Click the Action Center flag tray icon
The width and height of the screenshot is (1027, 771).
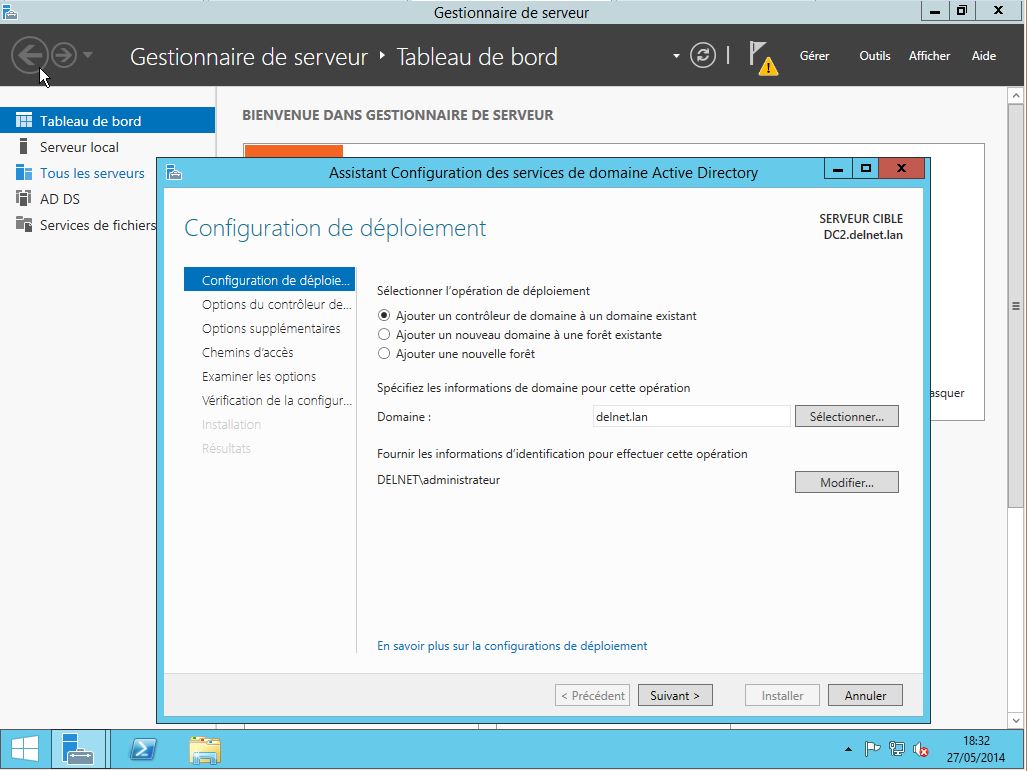pos(872,749)
